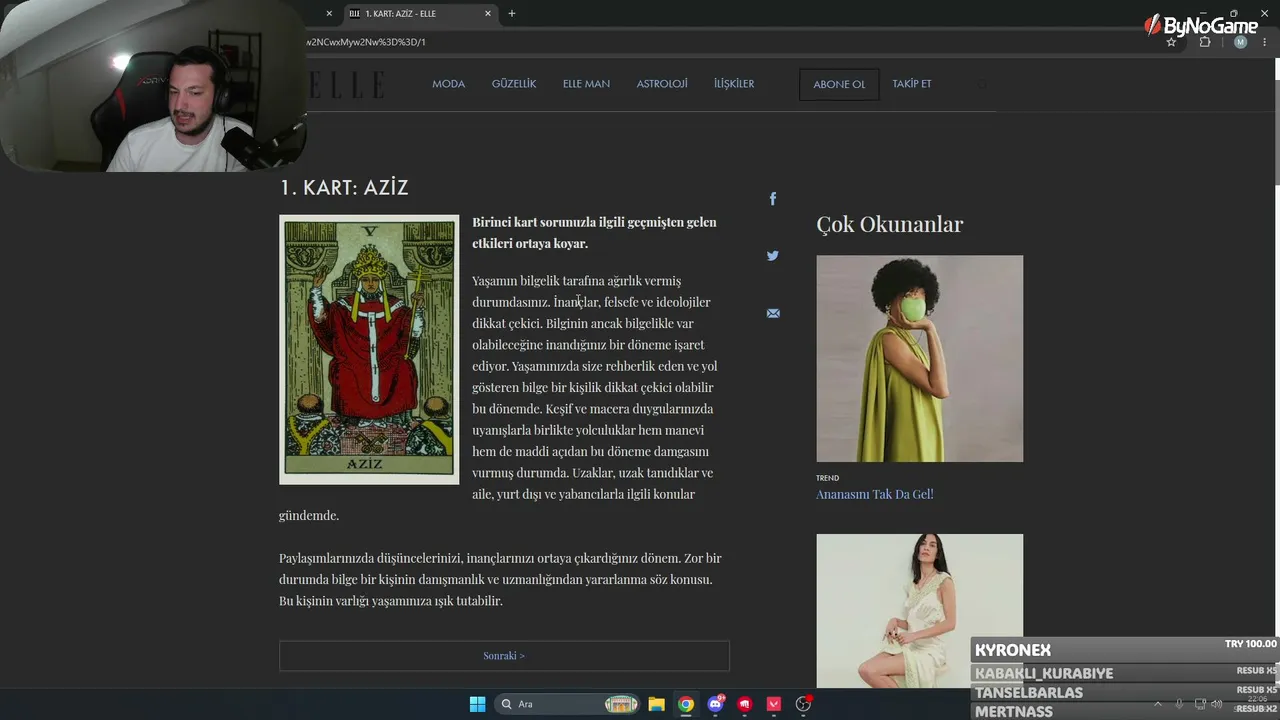The image size is (1280, 720).
Task: Open the GÜZELLİK menu
Action: click(514, 84)
